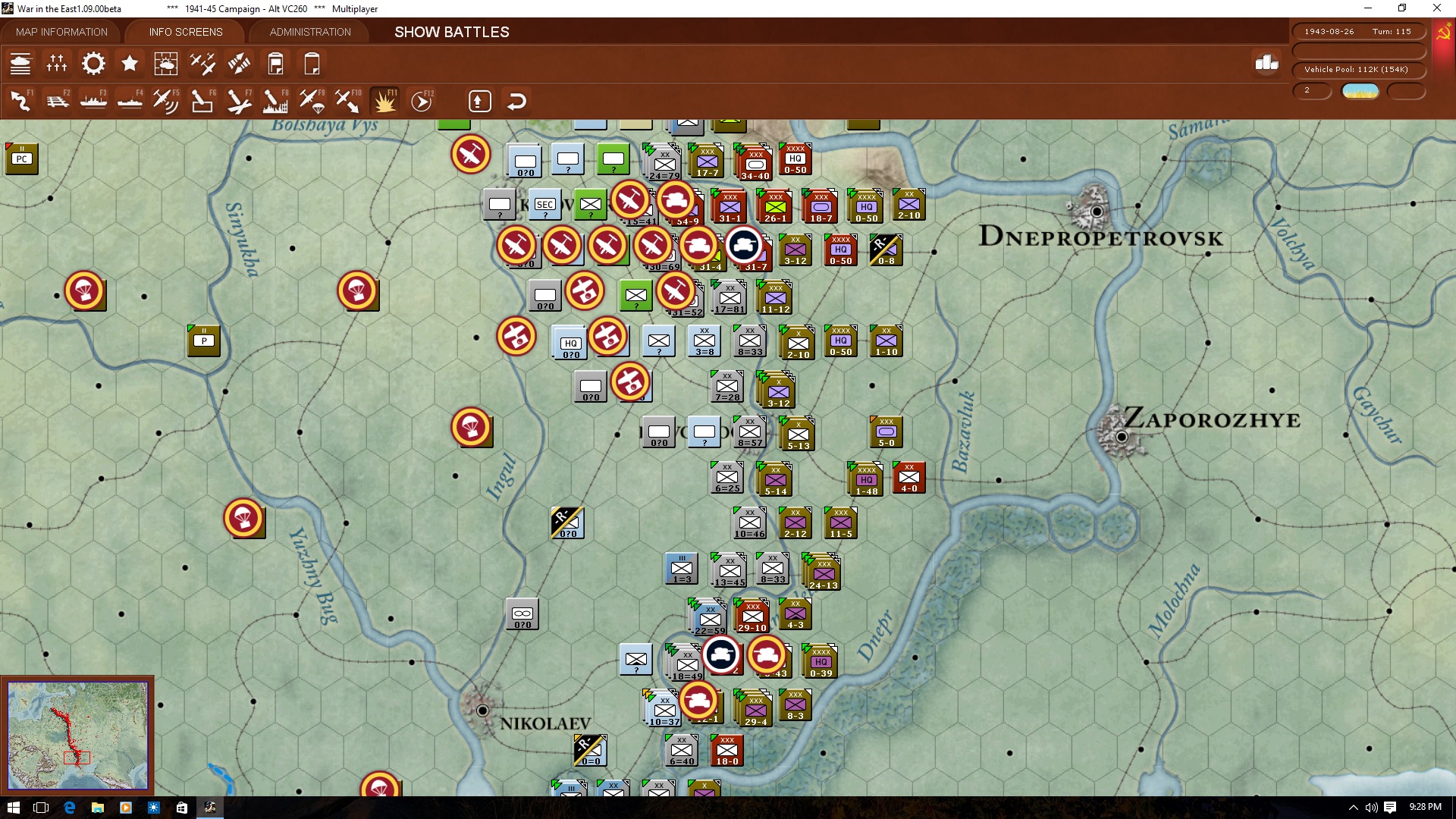The height and width of the screenshot is (819, 1456).
Task: Open Windows Start menu
Action: point(13,808)
